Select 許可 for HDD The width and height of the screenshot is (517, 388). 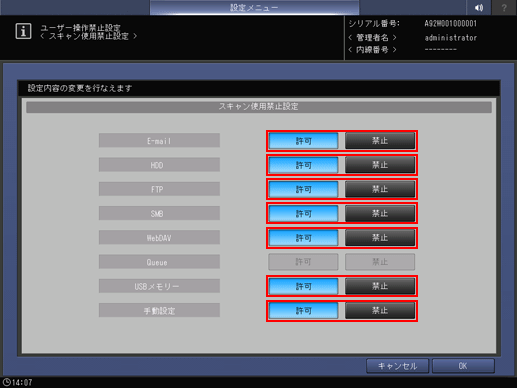(303, 165)
